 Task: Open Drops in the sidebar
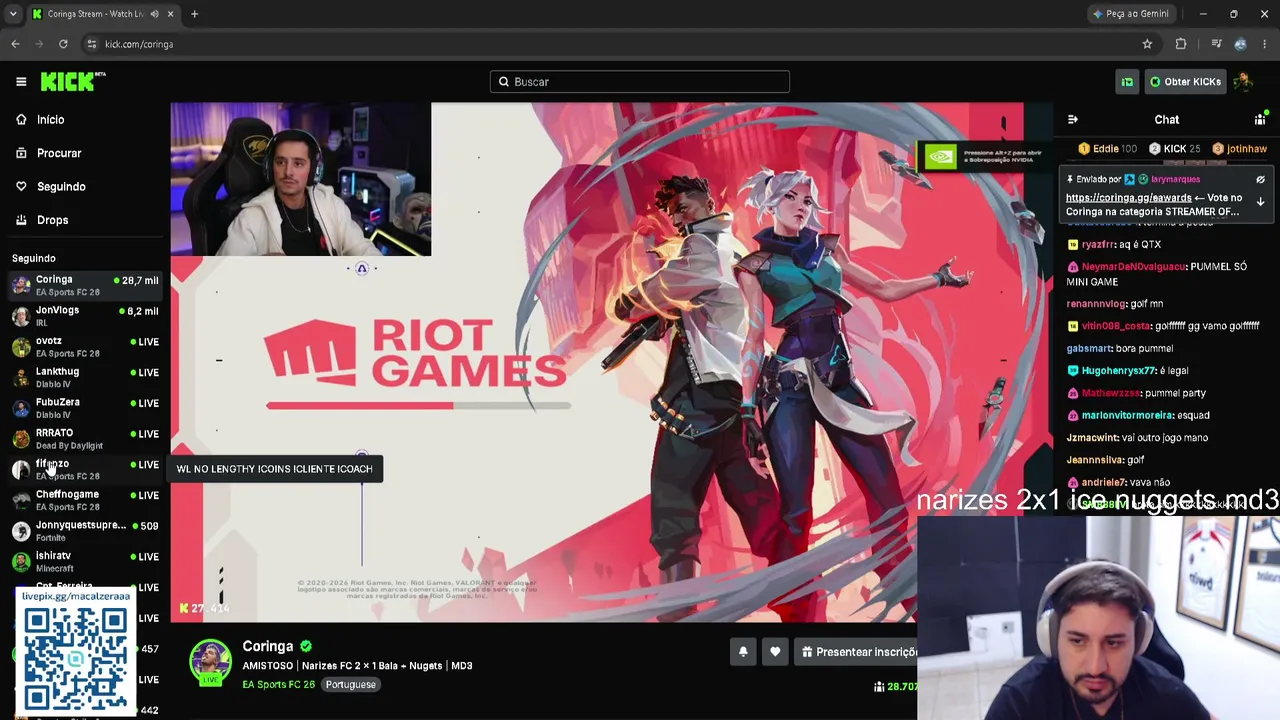[x=52, y=220]
